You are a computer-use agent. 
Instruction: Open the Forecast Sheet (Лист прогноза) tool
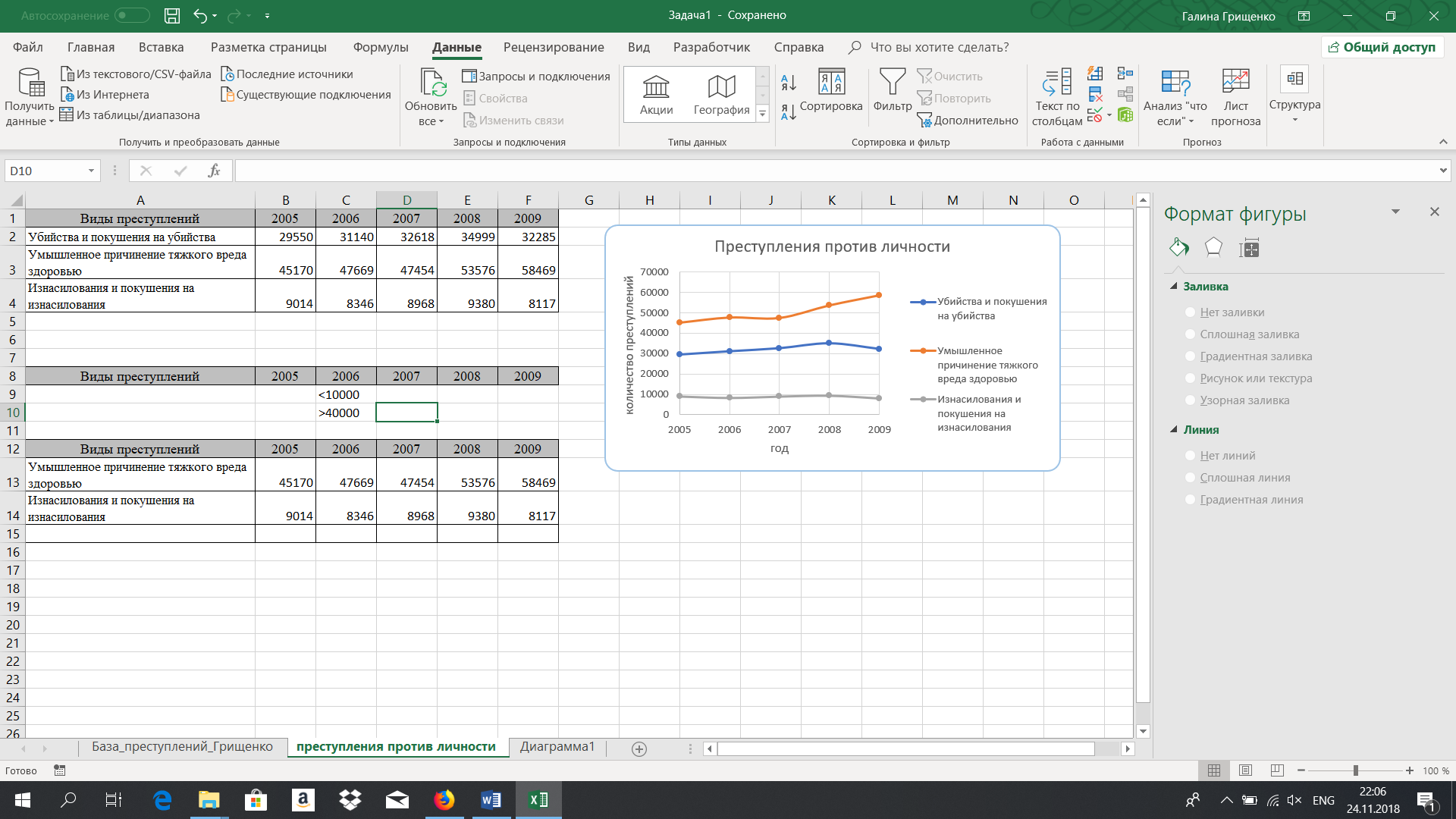tap(1235, 97)
